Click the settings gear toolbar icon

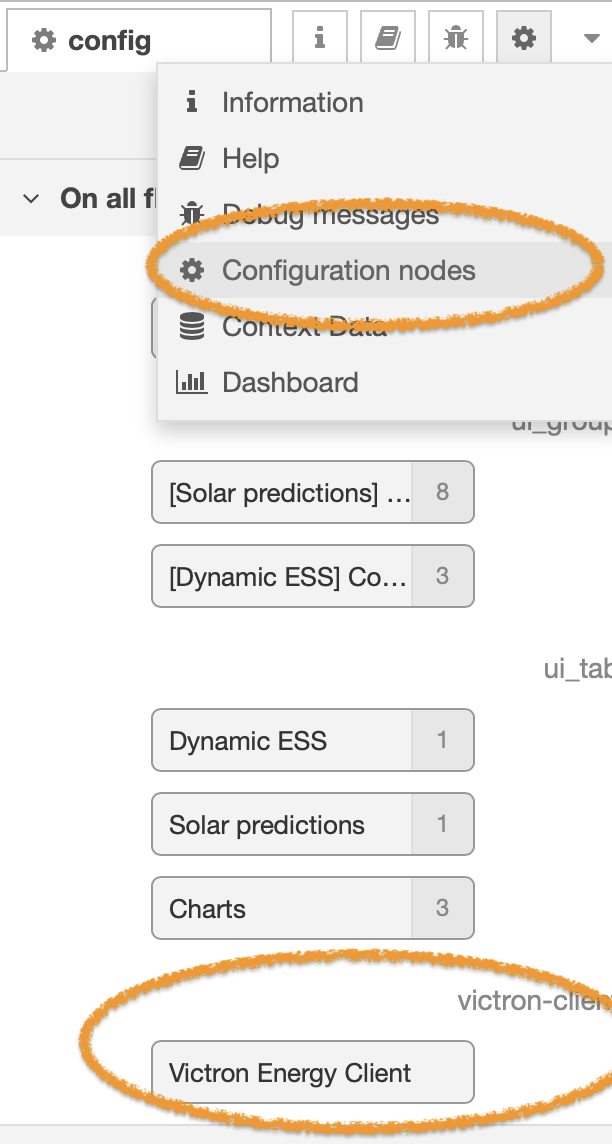pos(523,36)
